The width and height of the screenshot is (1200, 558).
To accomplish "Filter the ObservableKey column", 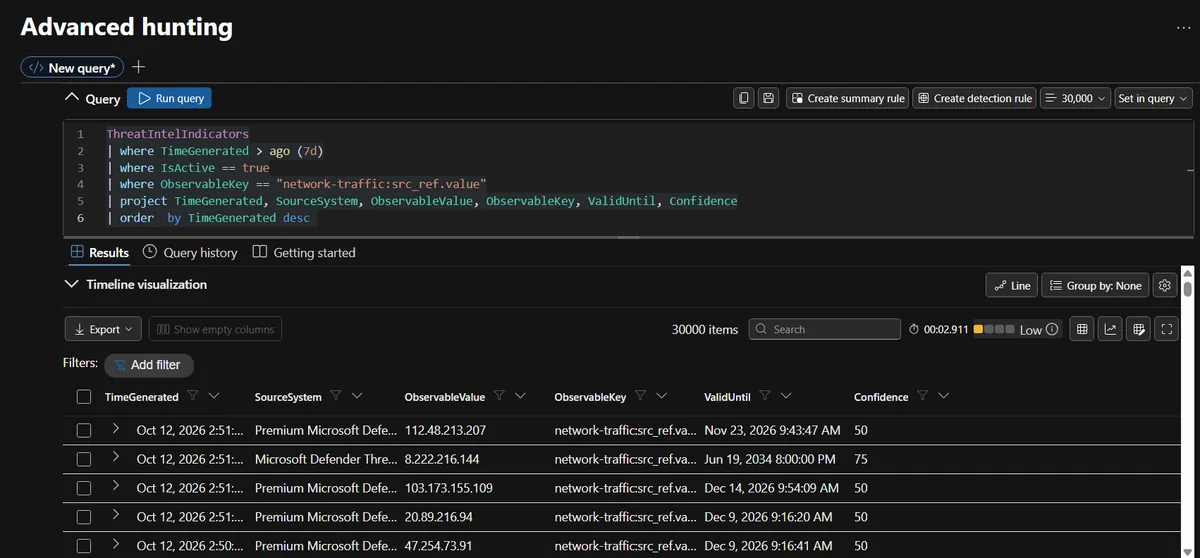I will pos(641,396).
